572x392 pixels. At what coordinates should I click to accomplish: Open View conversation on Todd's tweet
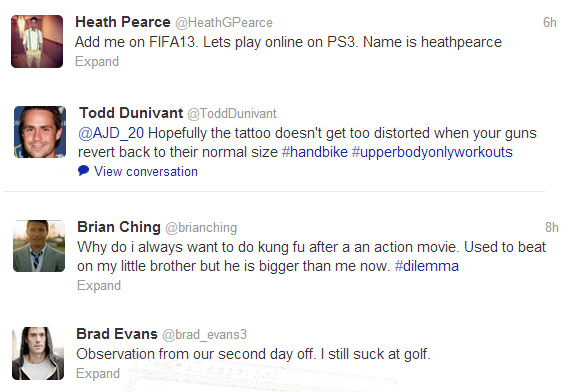[x=146, y=171]
